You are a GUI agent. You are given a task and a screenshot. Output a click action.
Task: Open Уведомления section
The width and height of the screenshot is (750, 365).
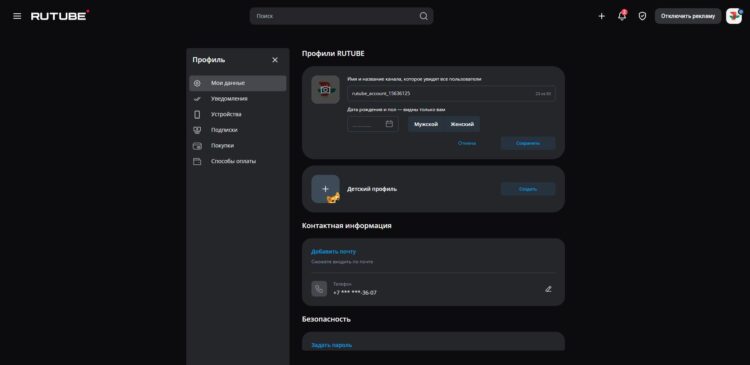click(238, 99)
